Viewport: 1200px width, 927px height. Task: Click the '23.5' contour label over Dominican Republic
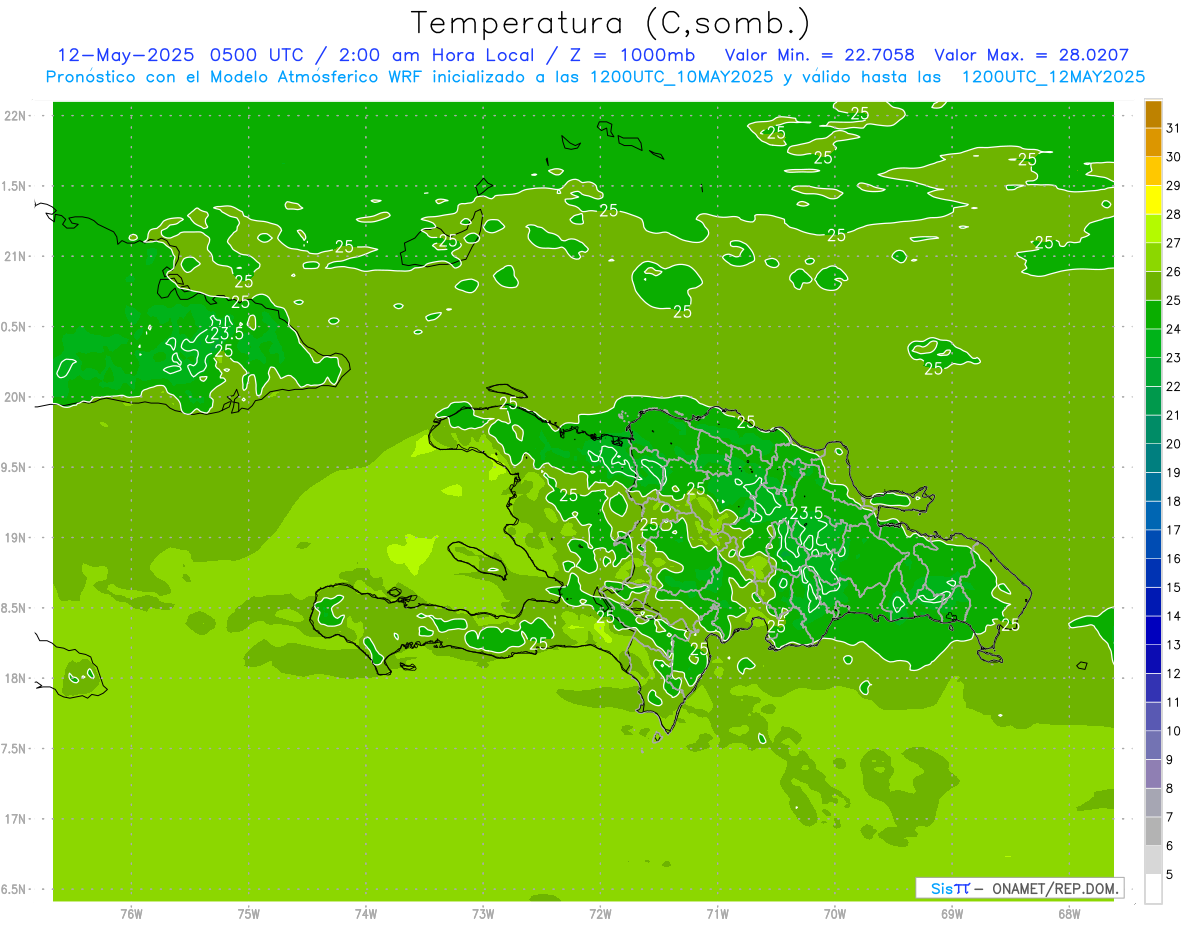click(x=806, y=513)
